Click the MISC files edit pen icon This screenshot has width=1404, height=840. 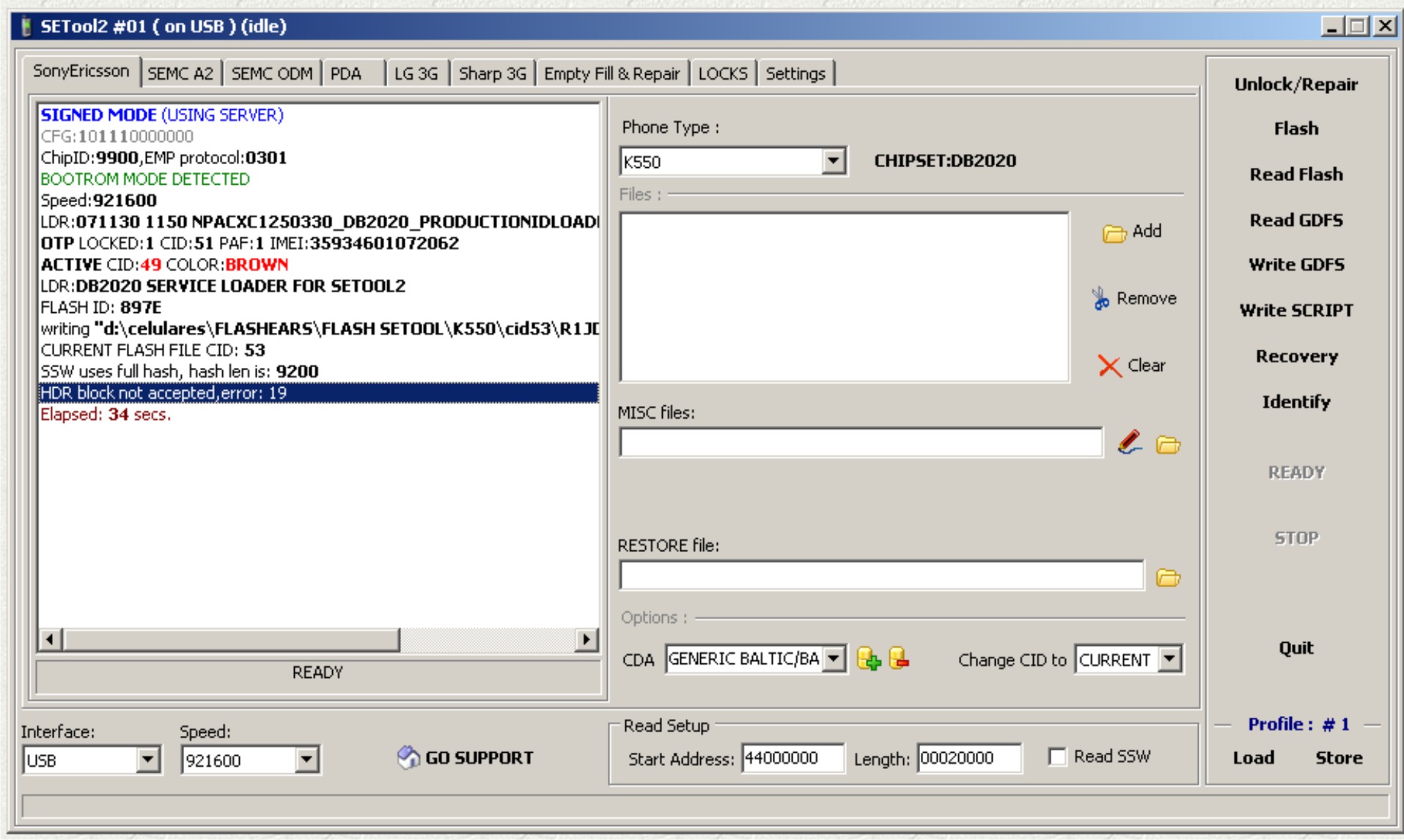pos(1130,443)
